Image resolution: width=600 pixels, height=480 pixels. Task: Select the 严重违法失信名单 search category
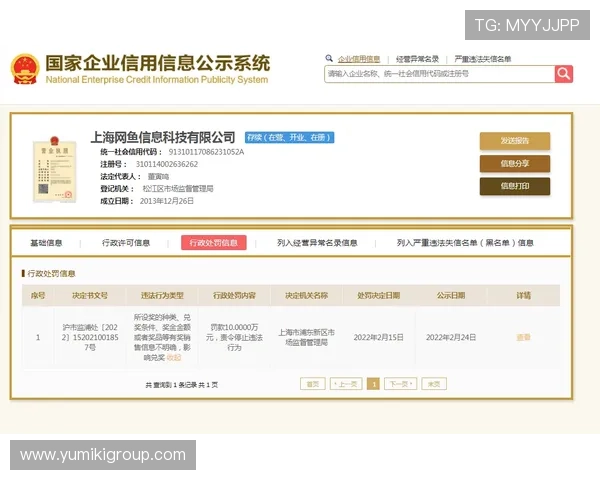(483, 59)
